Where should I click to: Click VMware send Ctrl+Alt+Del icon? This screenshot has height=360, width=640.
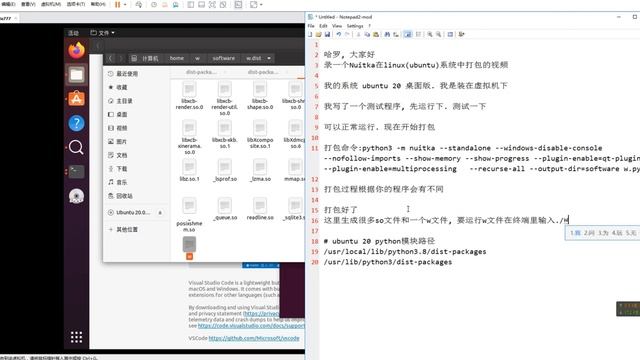139,5
